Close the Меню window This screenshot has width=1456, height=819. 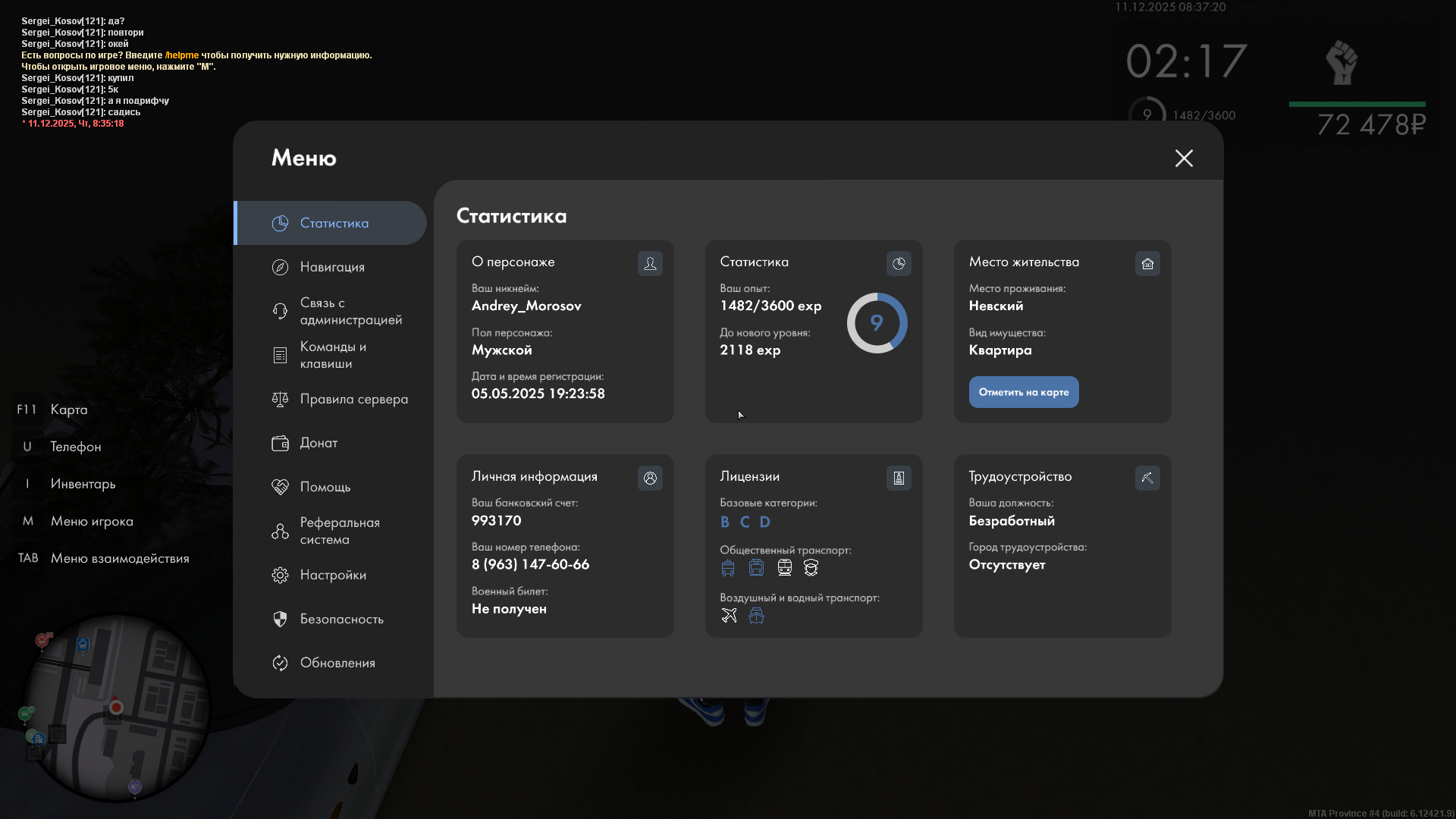(x=1184, y=158)
